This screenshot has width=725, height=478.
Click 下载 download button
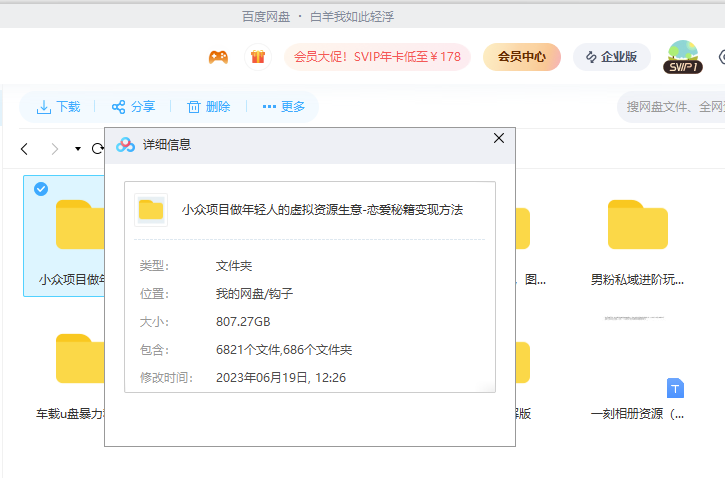coord(58,107)
